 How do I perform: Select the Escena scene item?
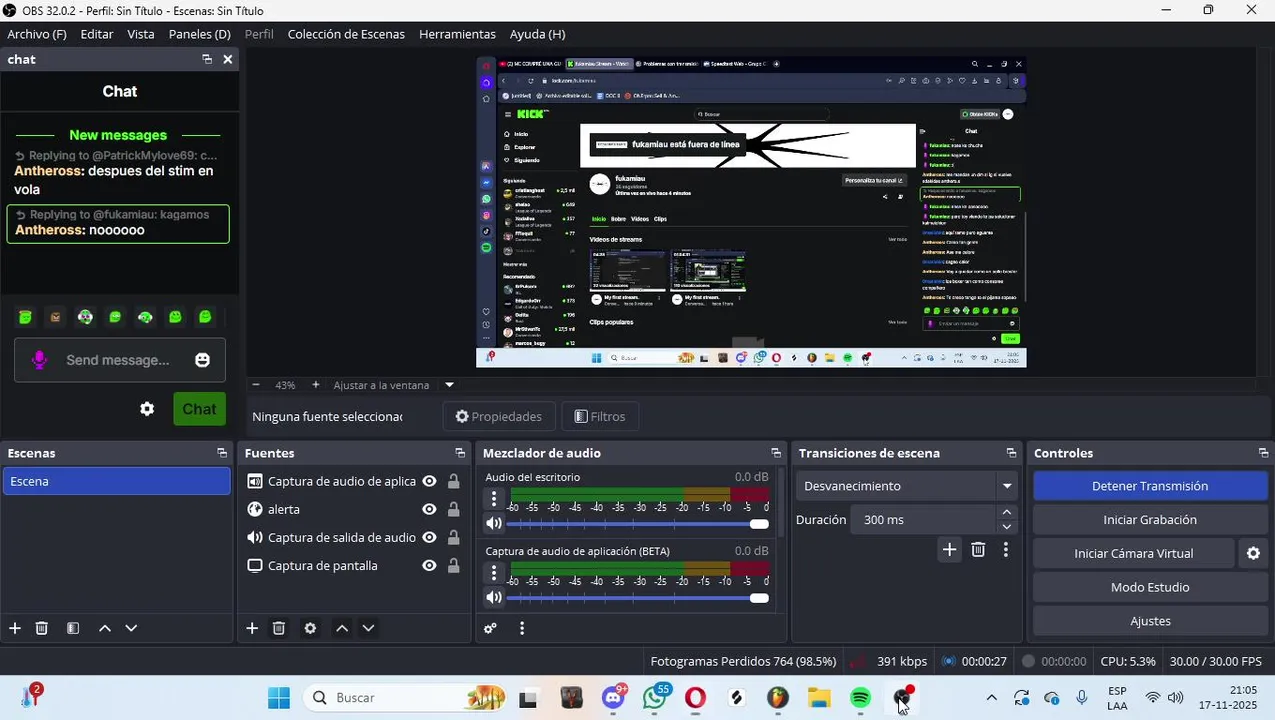[x=116, y=481]
